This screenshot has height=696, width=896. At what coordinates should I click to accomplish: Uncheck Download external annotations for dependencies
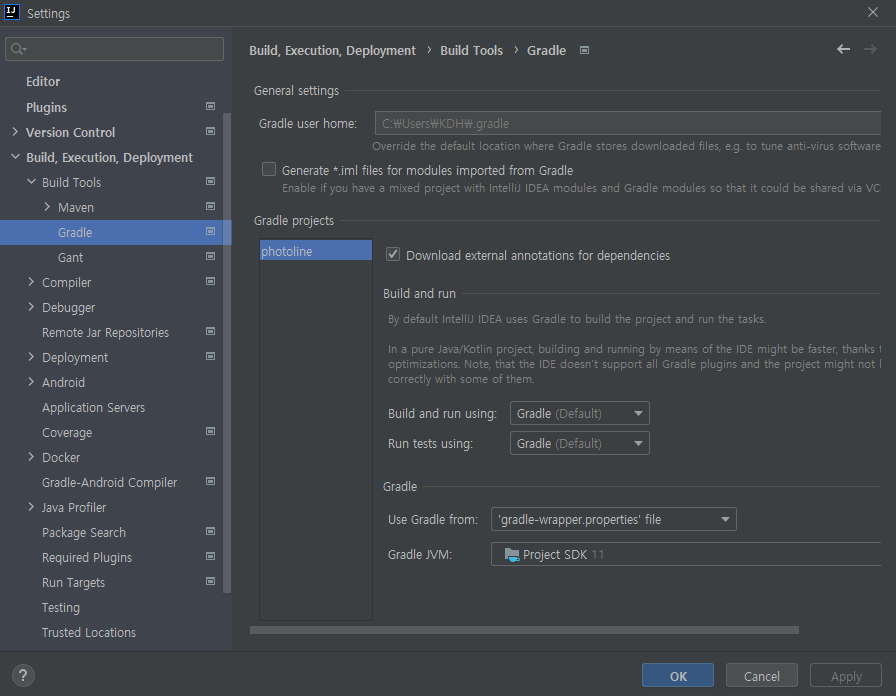pyautogui.click(x=393, y=254)
